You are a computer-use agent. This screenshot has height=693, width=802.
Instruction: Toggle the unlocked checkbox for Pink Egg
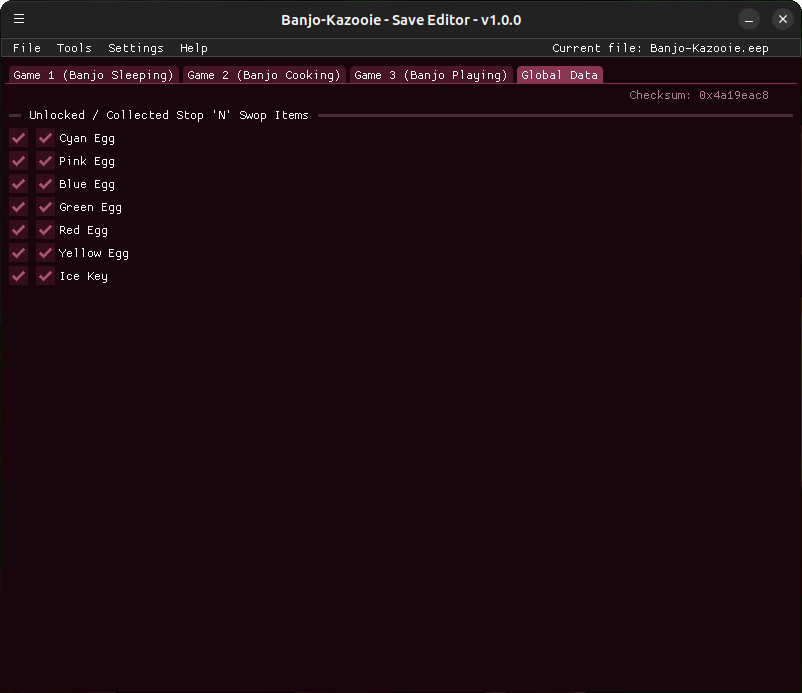click(x=18, y=161)
